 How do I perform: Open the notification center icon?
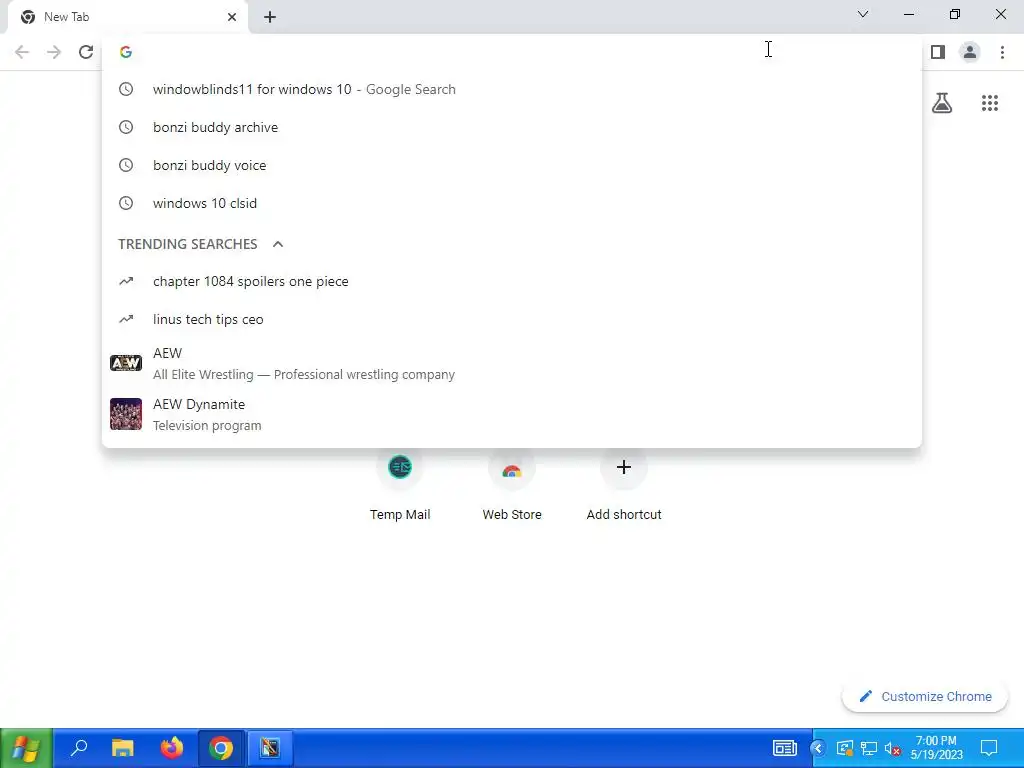tap(989, 748)
